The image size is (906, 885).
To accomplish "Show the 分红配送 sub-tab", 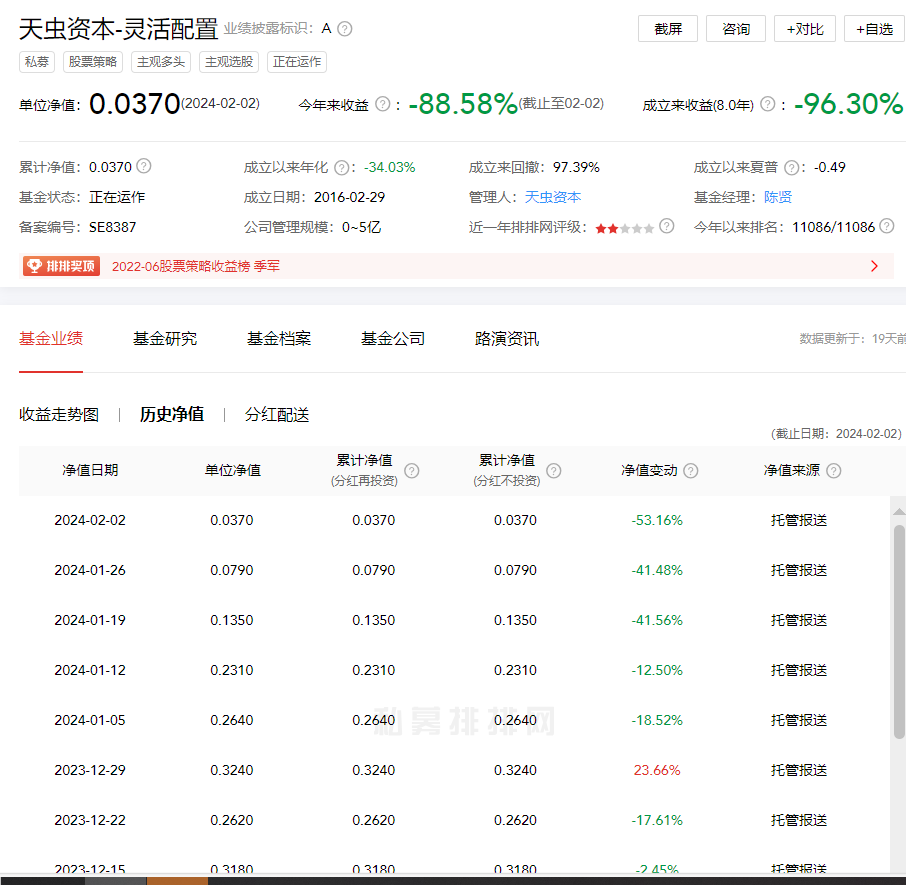I will (277, 414).
